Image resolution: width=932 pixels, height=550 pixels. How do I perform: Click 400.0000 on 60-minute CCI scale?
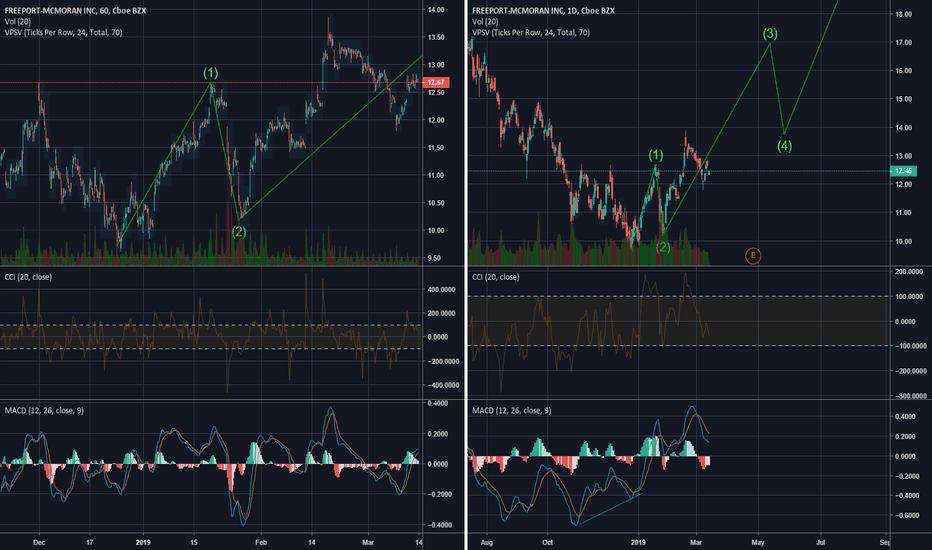coord(442,290)
